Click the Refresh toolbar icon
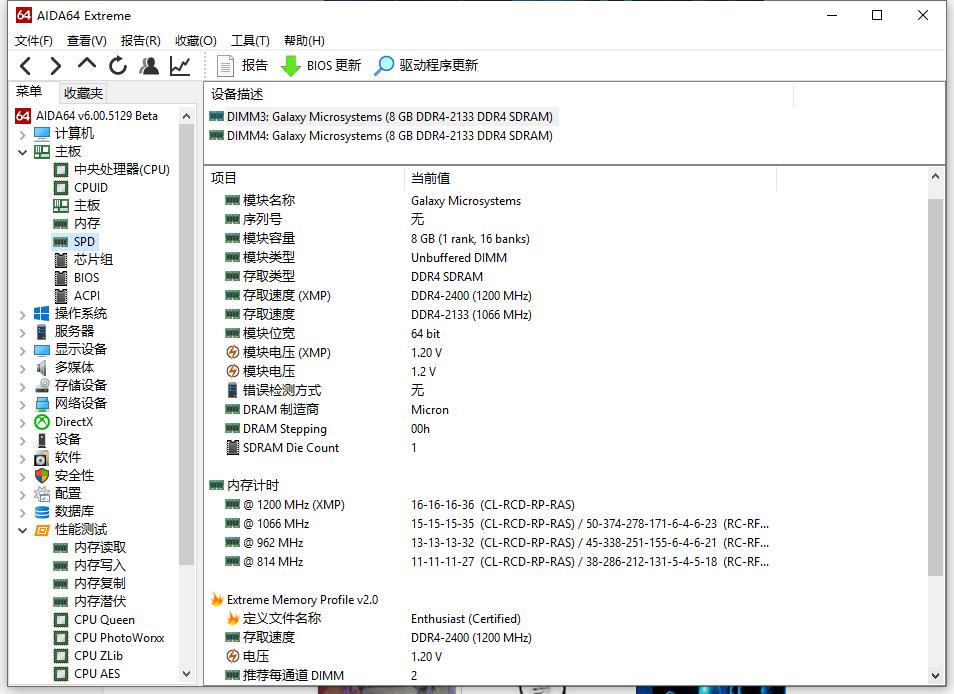The height and width of the screenshot is (694, 954). (x=118, y=66)
